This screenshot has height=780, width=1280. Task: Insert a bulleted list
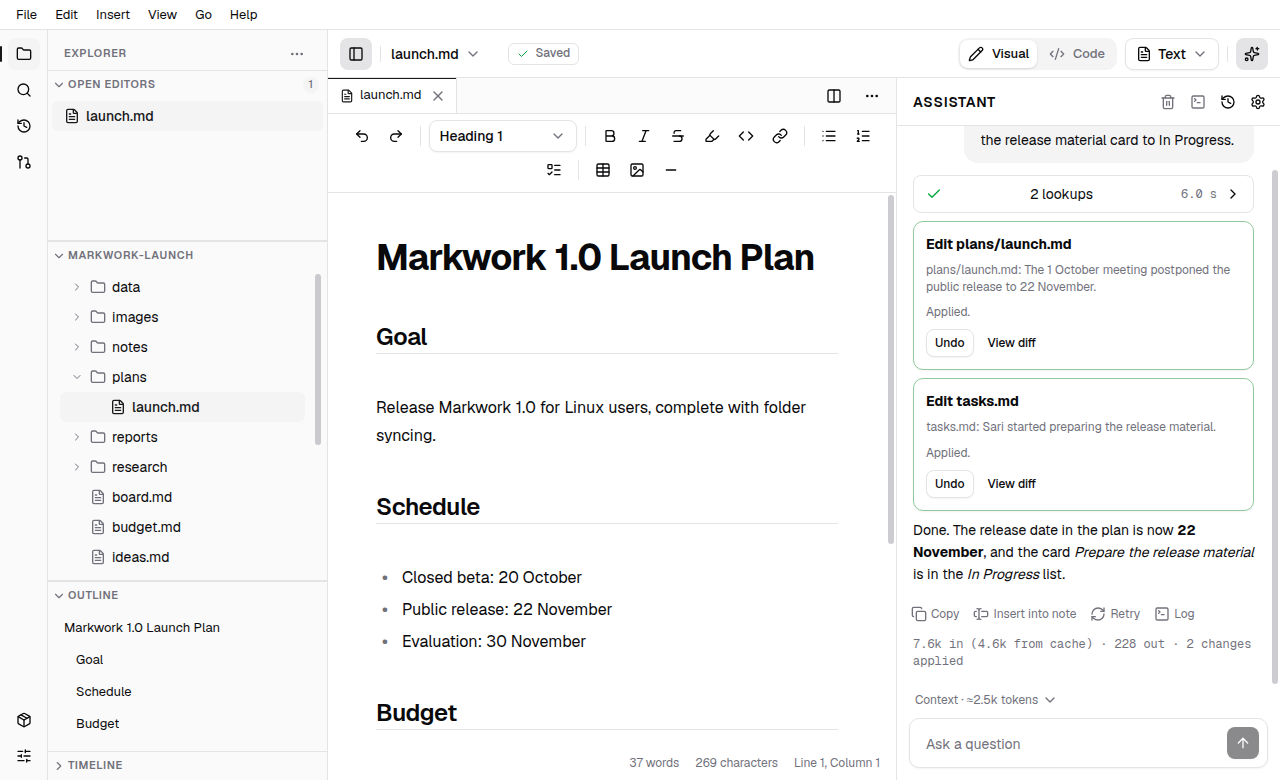829,136
